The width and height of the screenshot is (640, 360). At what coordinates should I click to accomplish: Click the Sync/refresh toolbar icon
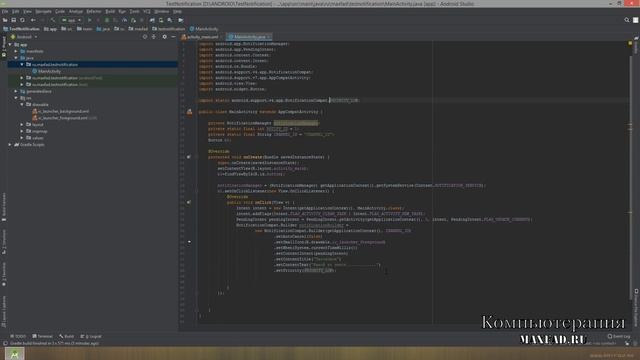(22, 20)
